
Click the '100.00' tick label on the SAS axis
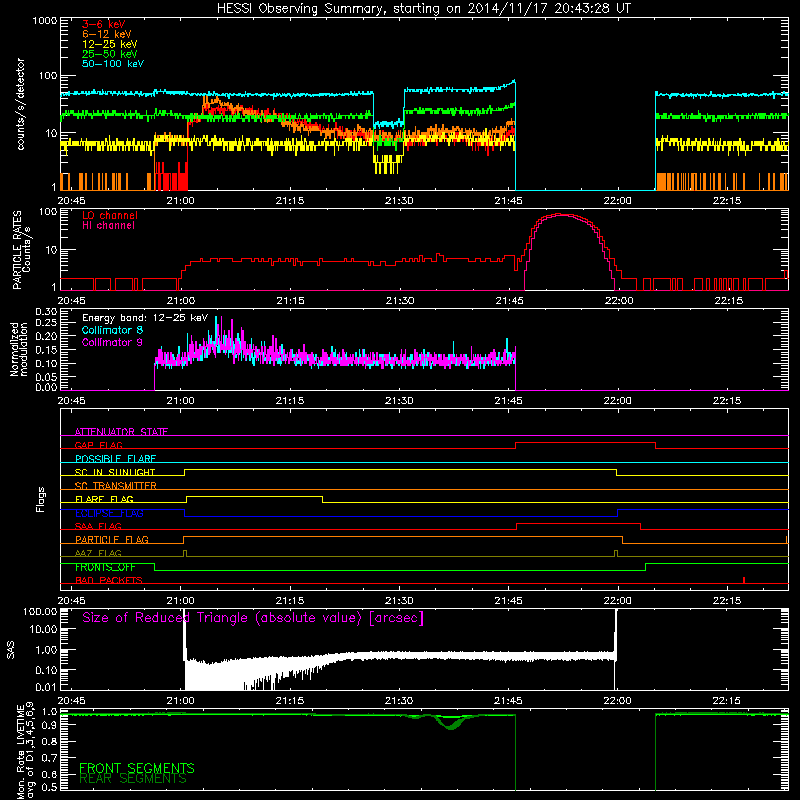point(40,611)
